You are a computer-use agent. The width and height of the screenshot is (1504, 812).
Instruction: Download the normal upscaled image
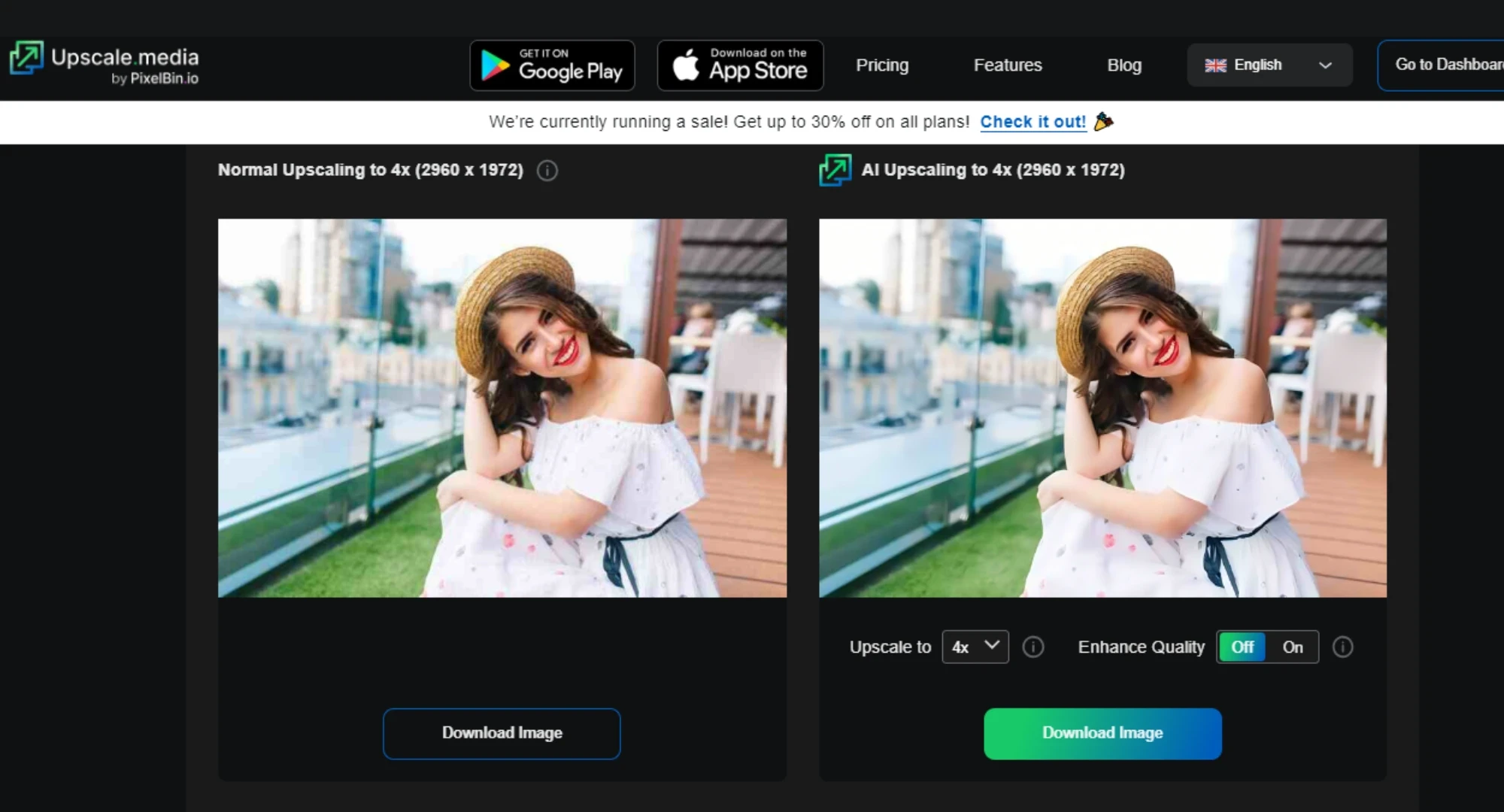coord(502,733)
